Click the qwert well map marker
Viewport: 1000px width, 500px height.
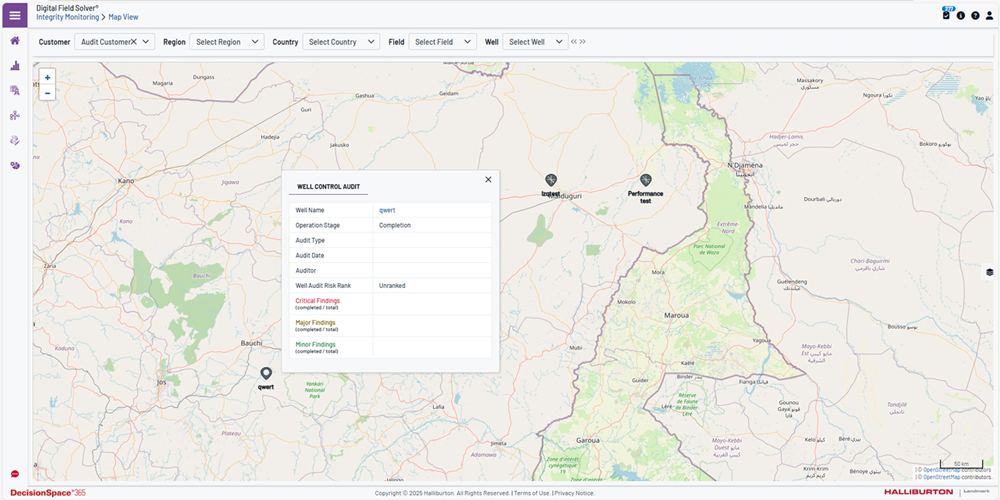266,374
